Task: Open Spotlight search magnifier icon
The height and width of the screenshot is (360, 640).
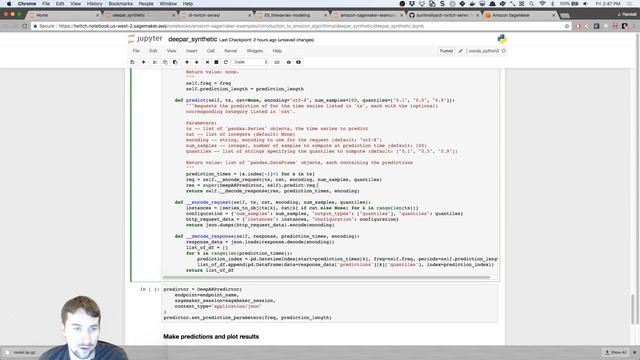Action: click(531, 4)
